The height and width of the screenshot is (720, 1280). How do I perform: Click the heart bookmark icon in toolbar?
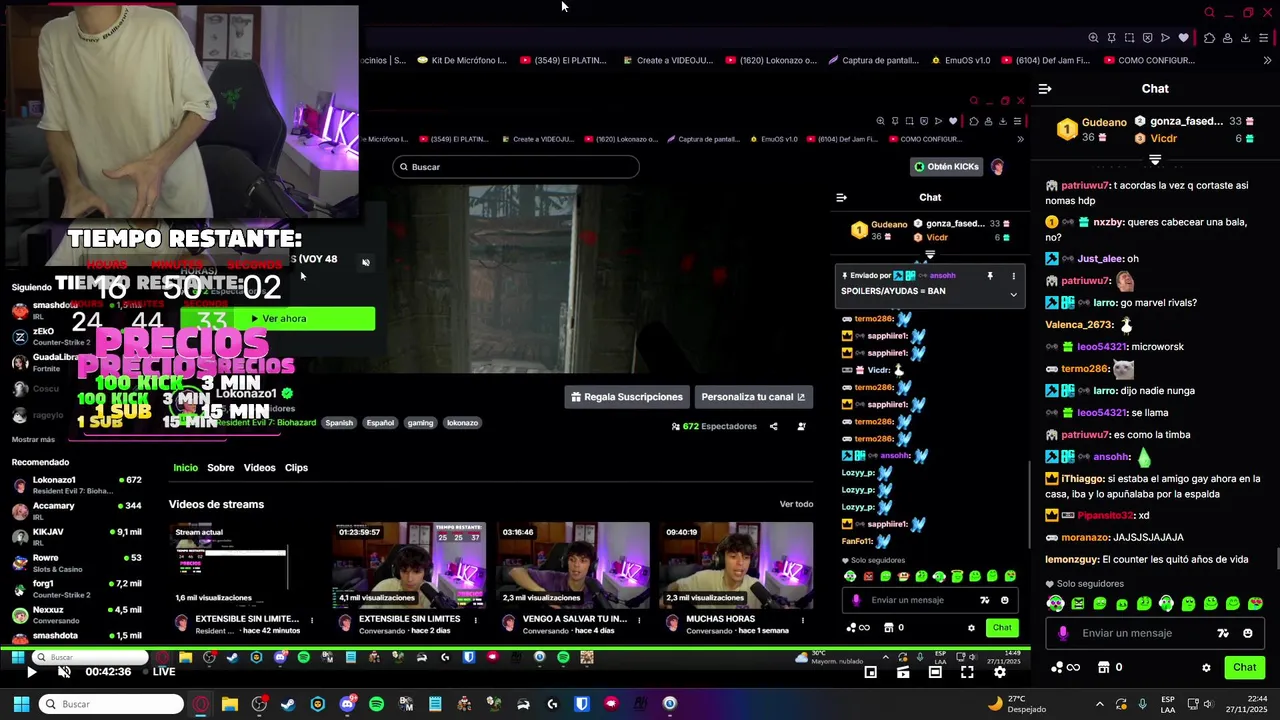tap(1183, 38)
